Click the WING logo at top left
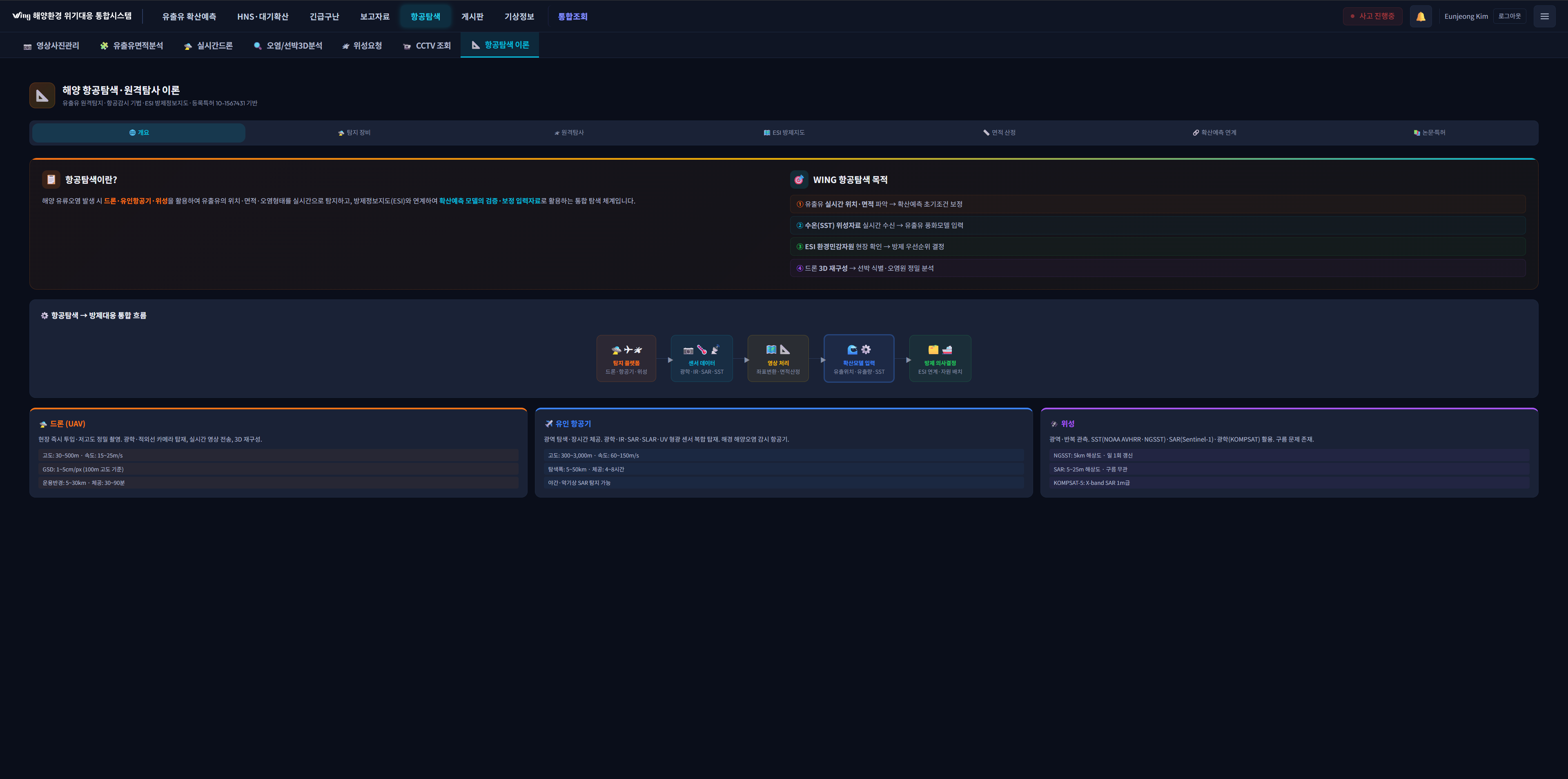Viewport: 1568px width, 779px height. tap(21, 16)
